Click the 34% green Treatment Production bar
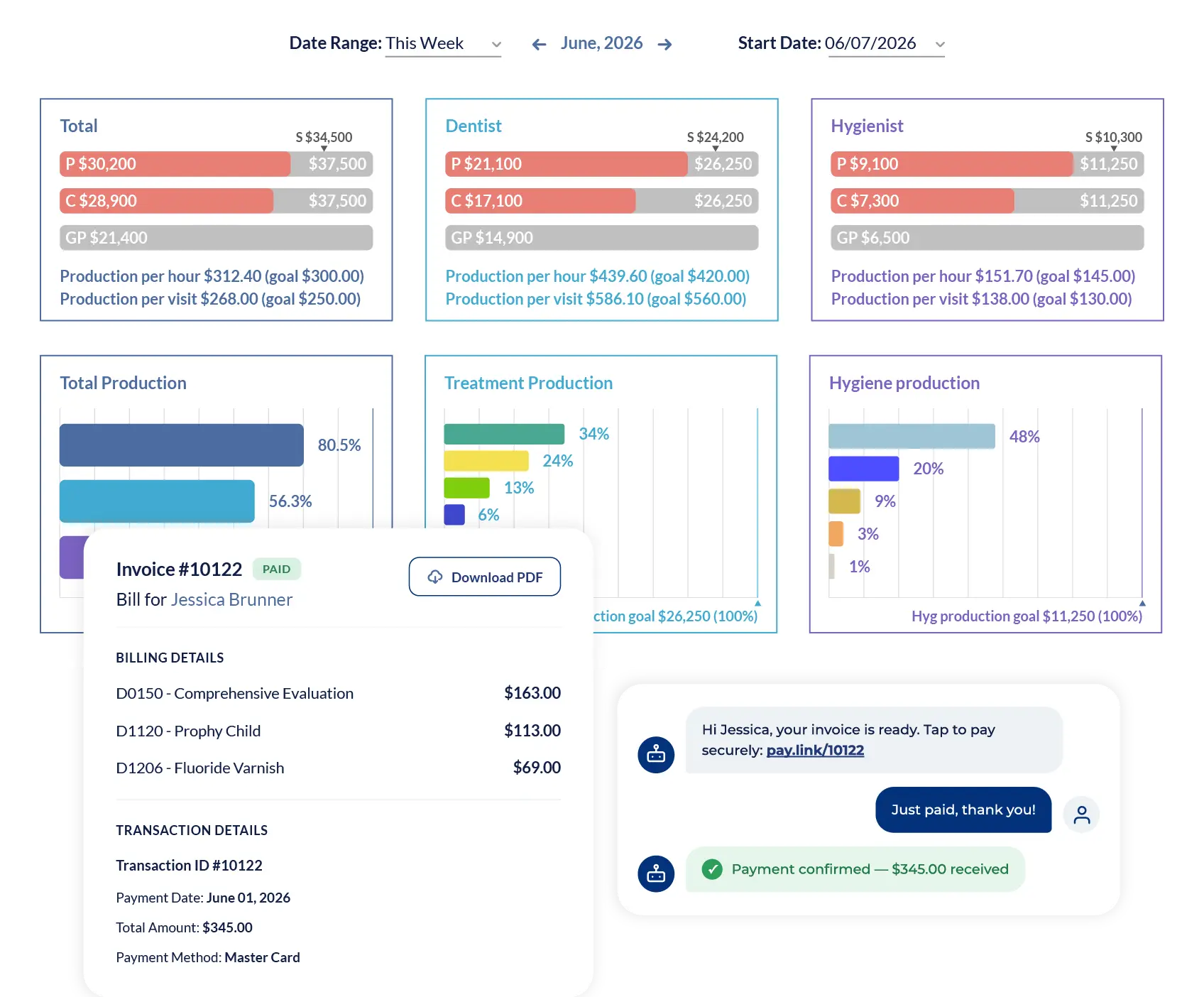The height and width of the screenshot is (997, 1204). 504,434
